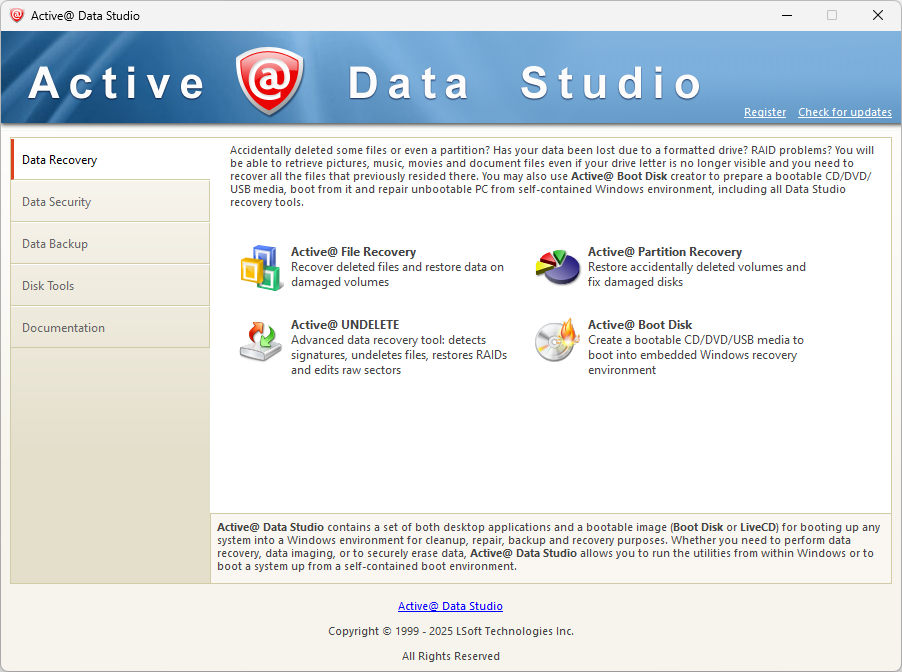
Task: Click the 'All Rights Reserved' text
Action: [x=451, y=656]
